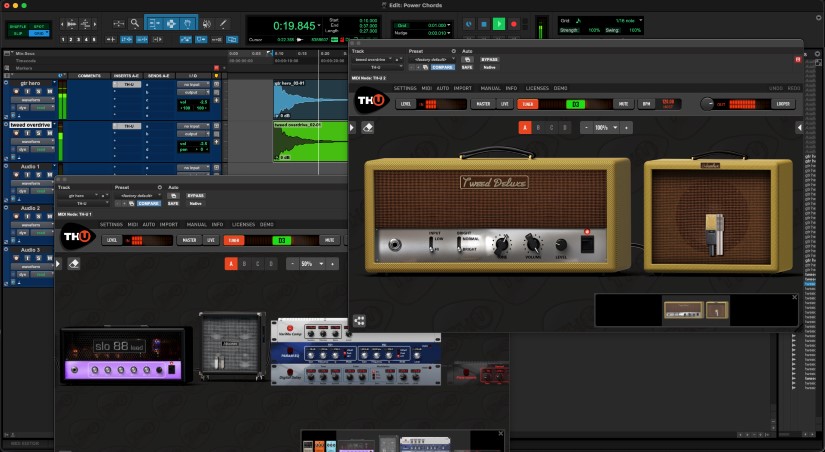This screenshot has height=452, width=825.
Task: Open the components grid icon in front TH-U window
Action: [359, 320]
